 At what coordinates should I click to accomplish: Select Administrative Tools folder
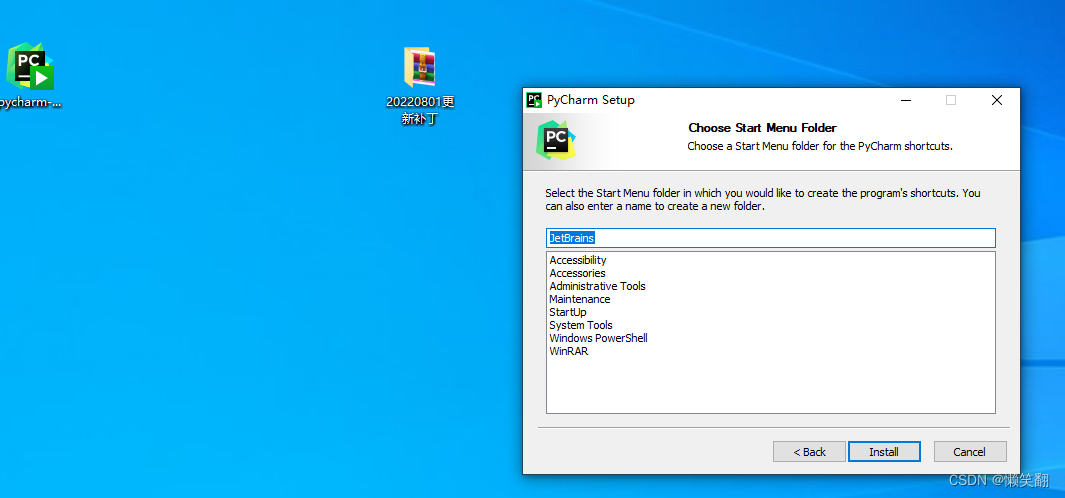[598, 286]
